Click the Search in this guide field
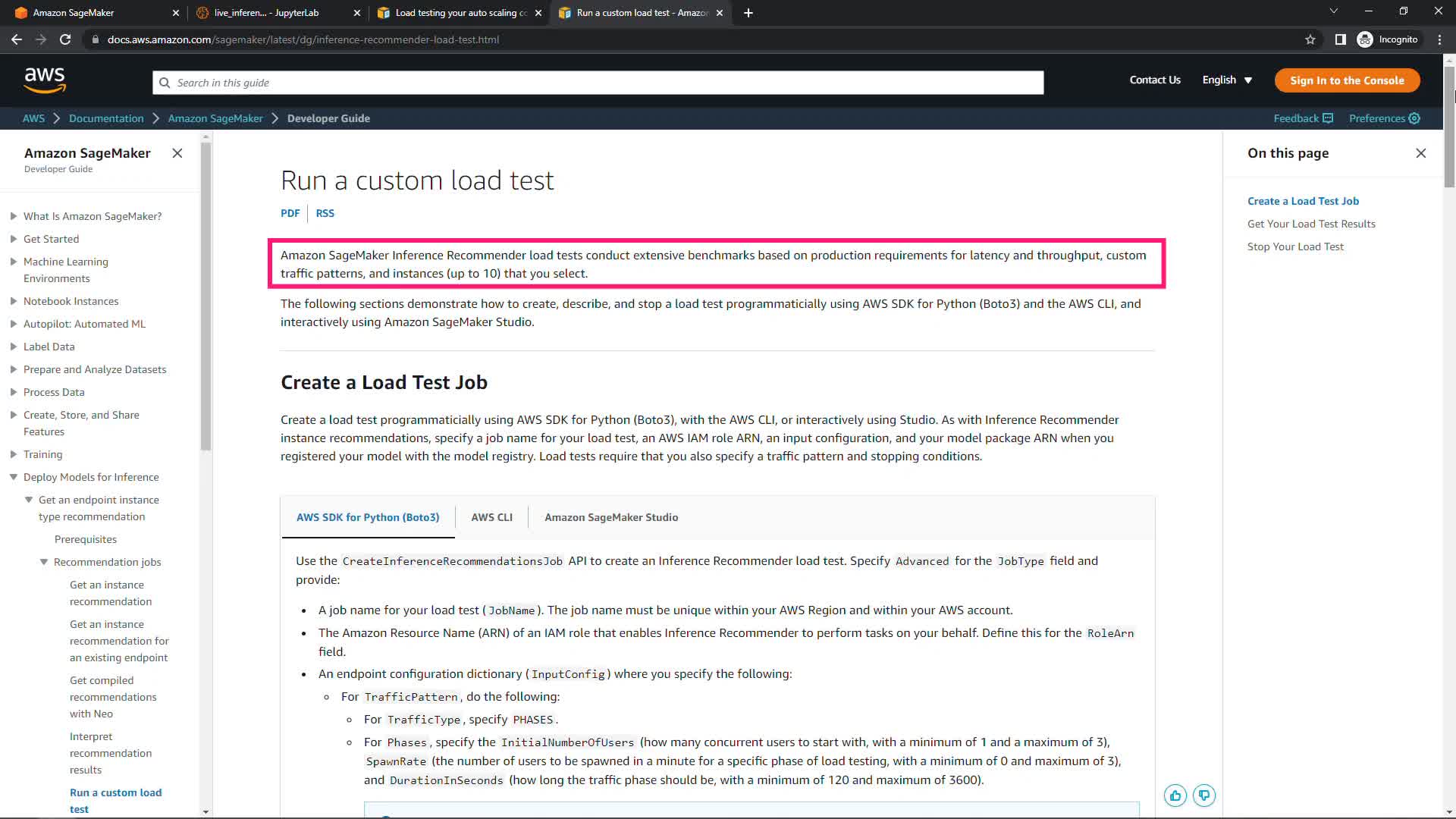 coord(599,83)
